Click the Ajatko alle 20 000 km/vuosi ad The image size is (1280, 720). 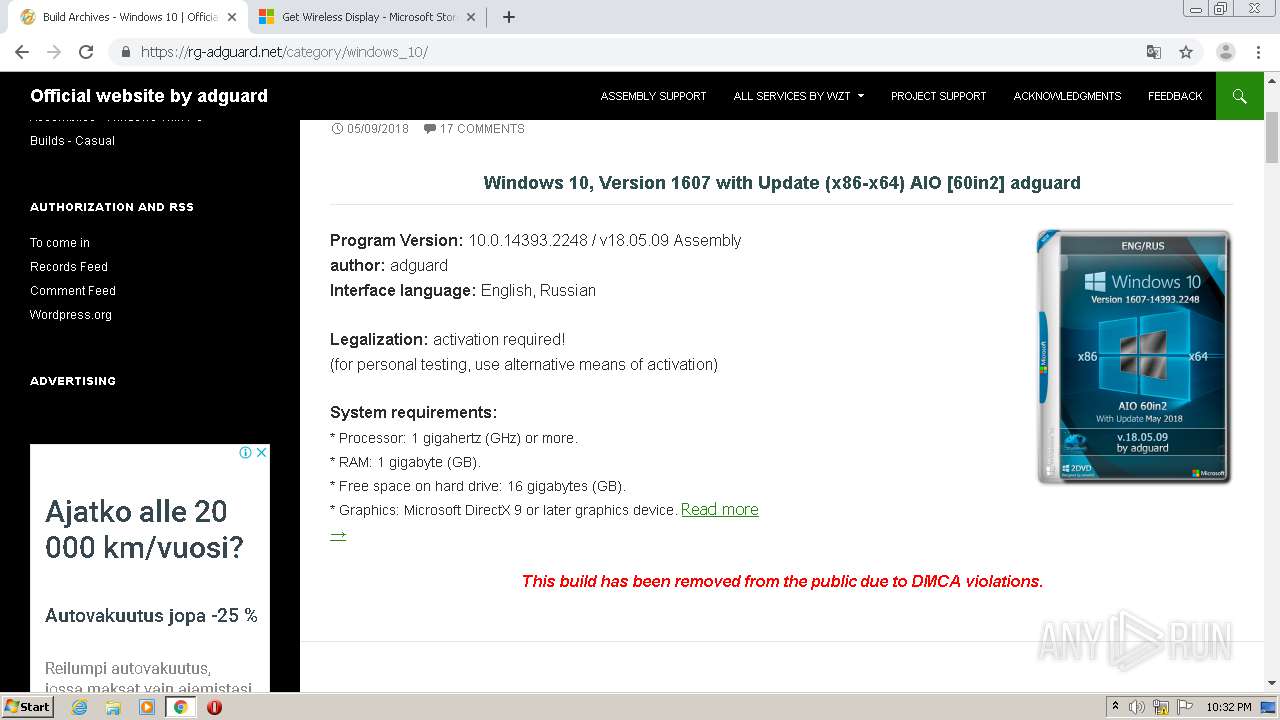150,567
